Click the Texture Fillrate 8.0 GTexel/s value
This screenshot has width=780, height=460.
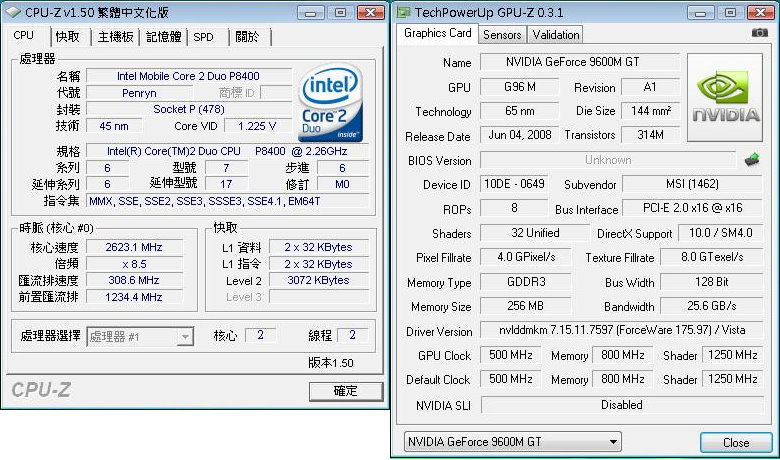[712, 257]
